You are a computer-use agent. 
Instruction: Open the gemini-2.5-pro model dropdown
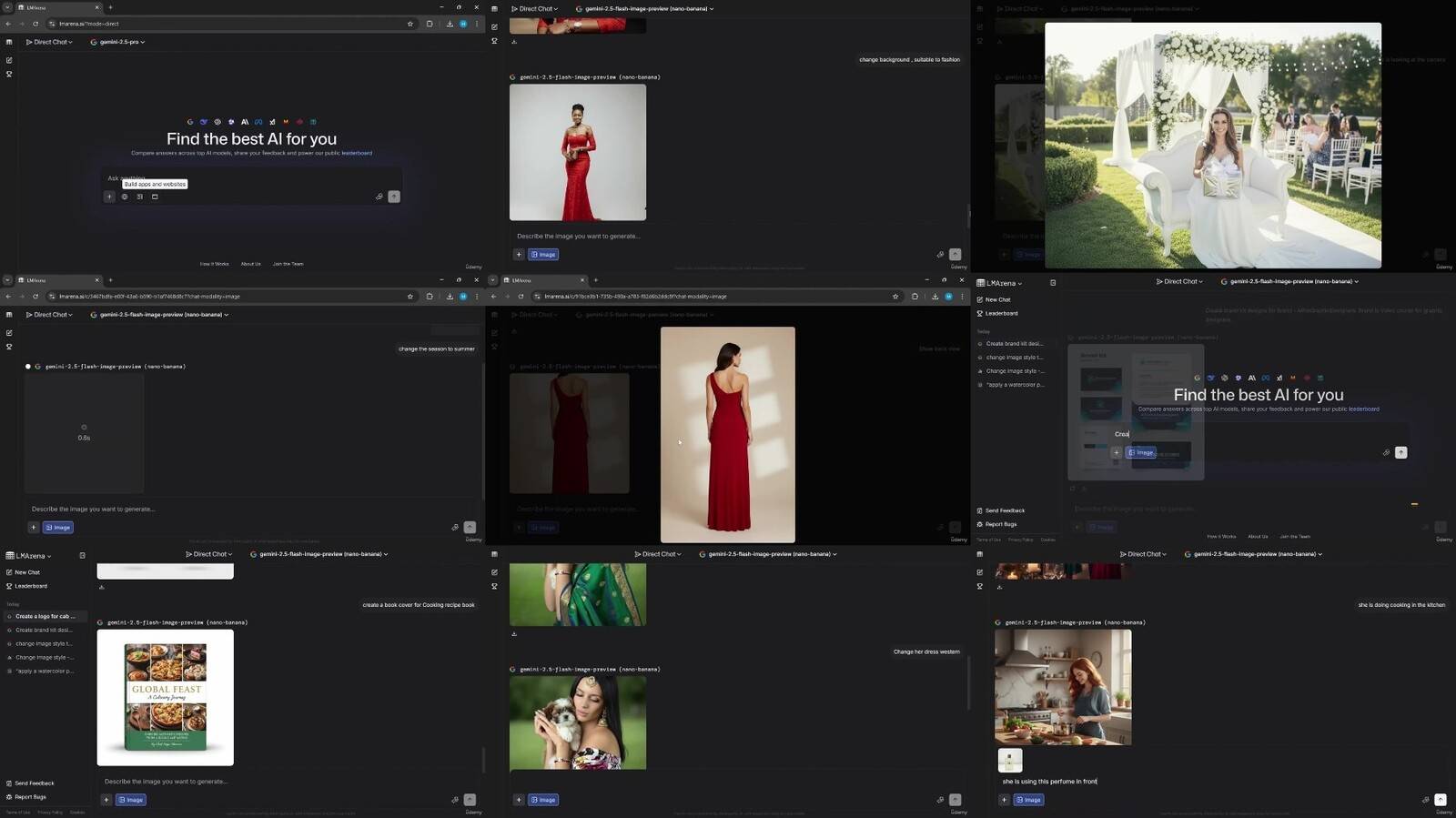pos(118,42)
